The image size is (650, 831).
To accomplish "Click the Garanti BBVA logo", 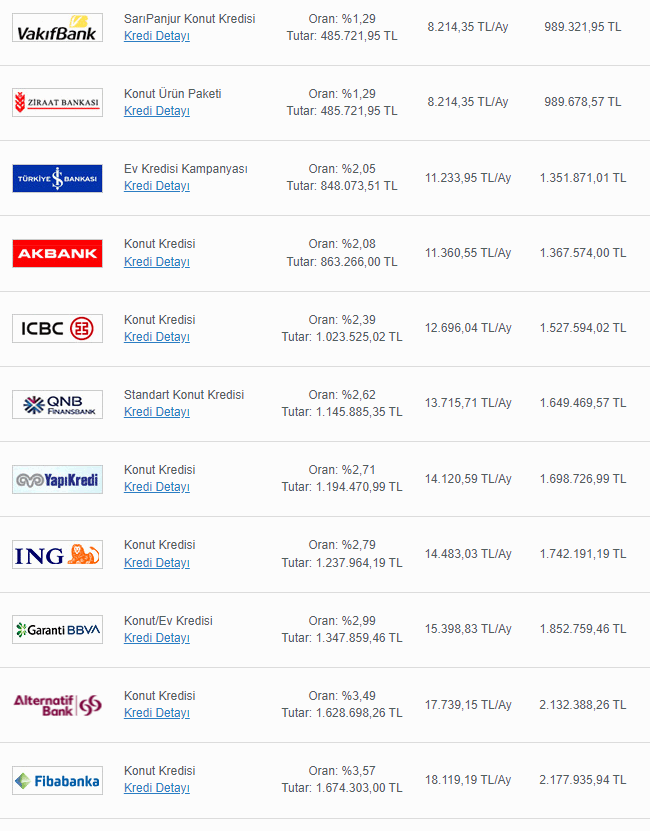I will [x=57, y=629].
